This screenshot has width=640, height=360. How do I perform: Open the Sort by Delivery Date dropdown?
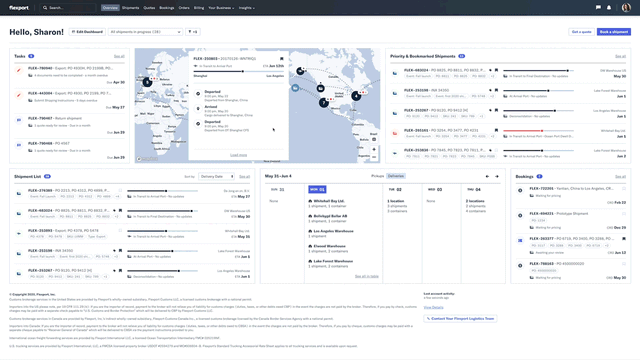(x=216, y=176)
